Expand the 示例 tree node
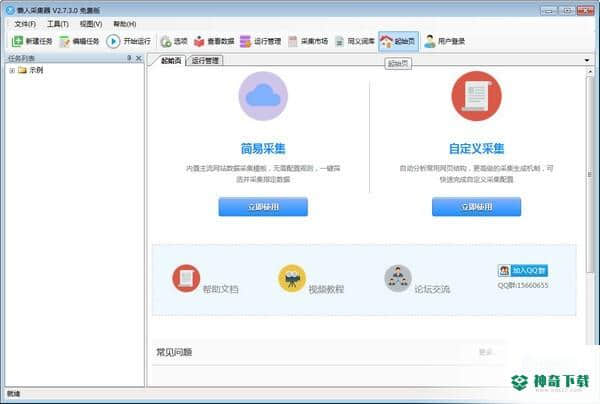Viewport: 600px width, 404px height. tap(12, 70)
